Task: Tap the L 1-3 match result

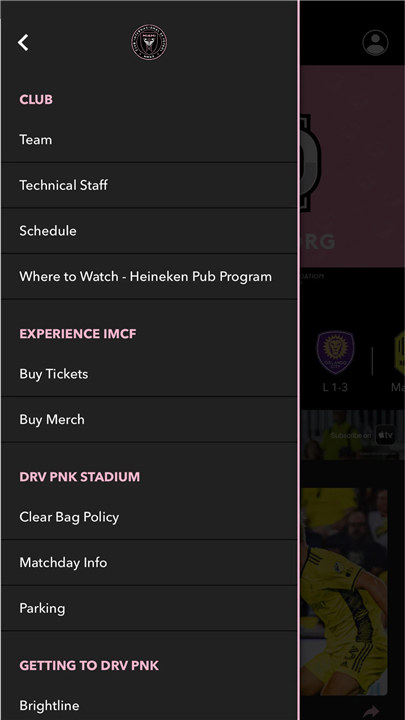Action: point(335,388)
